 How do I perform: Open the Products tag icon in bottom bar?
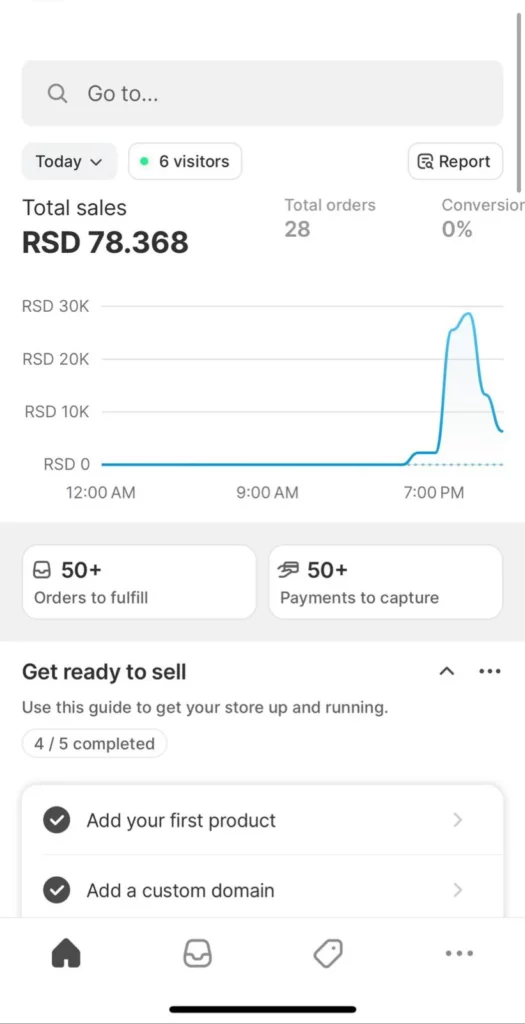328,953
